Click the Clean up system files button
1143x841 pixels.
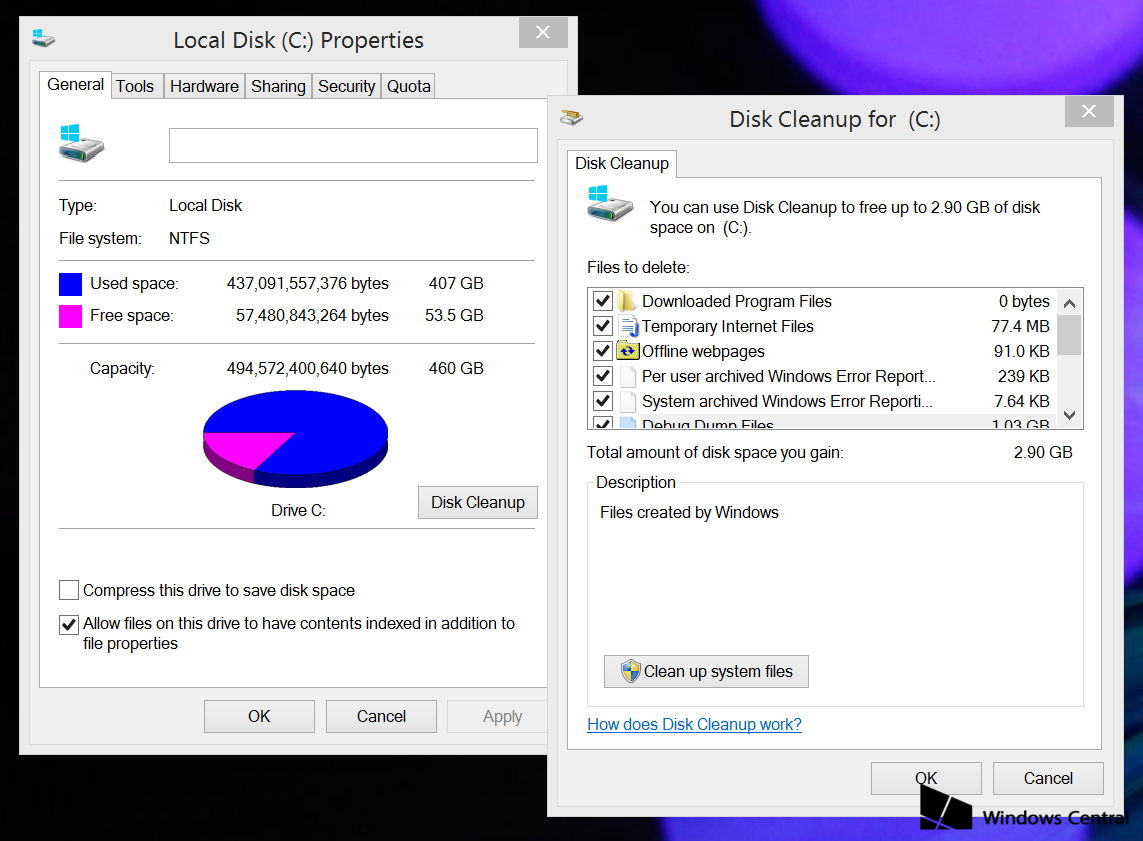pyautogui.click(x=706, y=671)
